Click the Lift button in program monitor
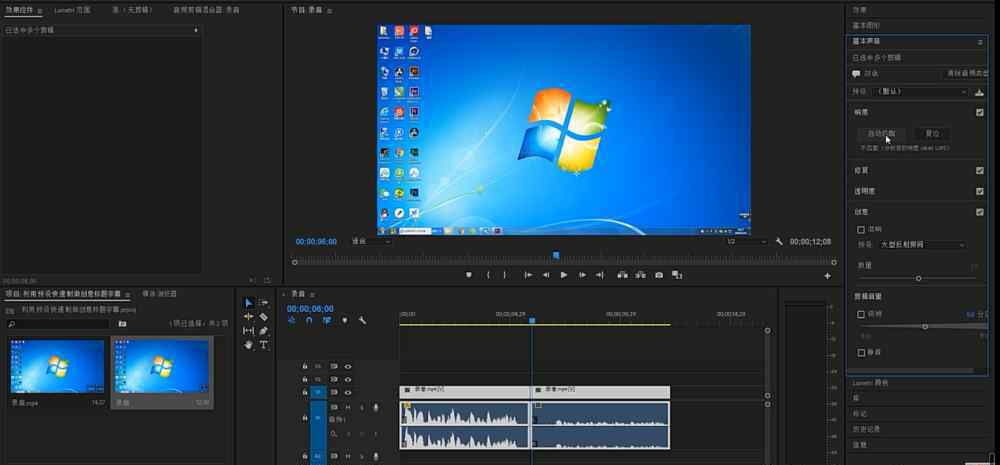This screenshot has height=465, width=1000. coord(622,275)
